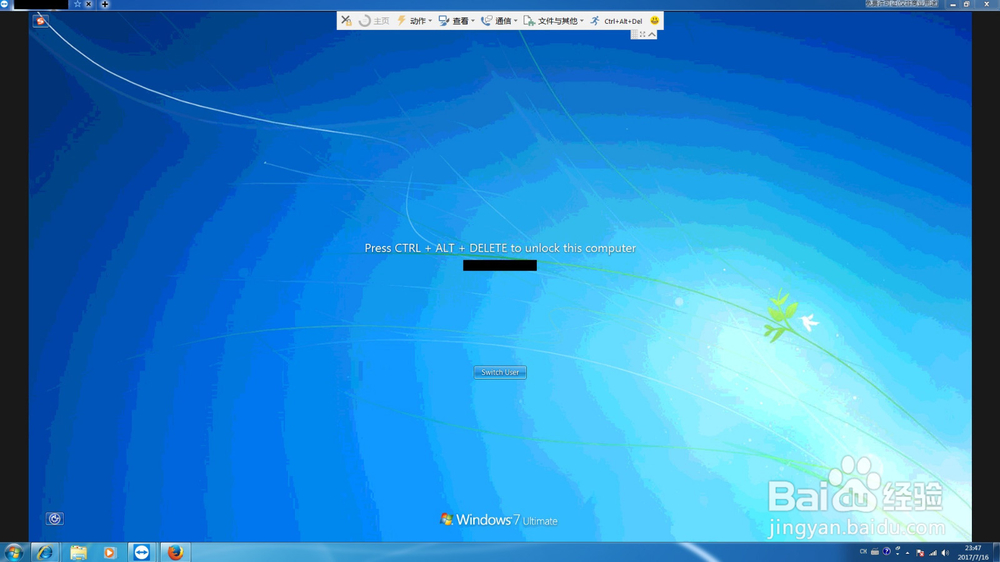Launch Firefox from the taskbar
This screenshot has width=1000, height=562.
[x=175, y=552]
